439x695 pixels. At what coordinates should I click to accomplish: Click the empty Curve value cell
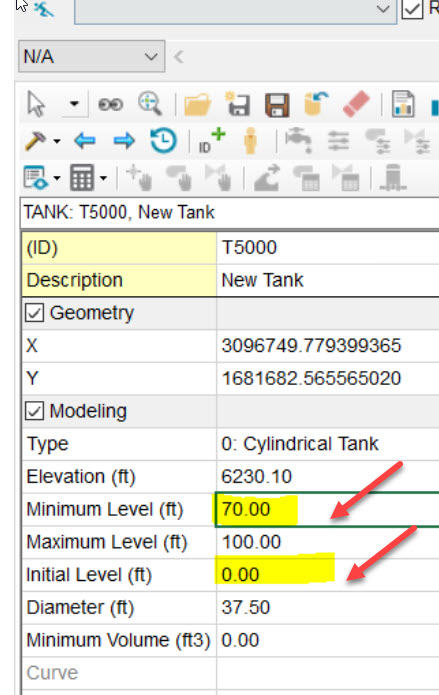point(327,673)
